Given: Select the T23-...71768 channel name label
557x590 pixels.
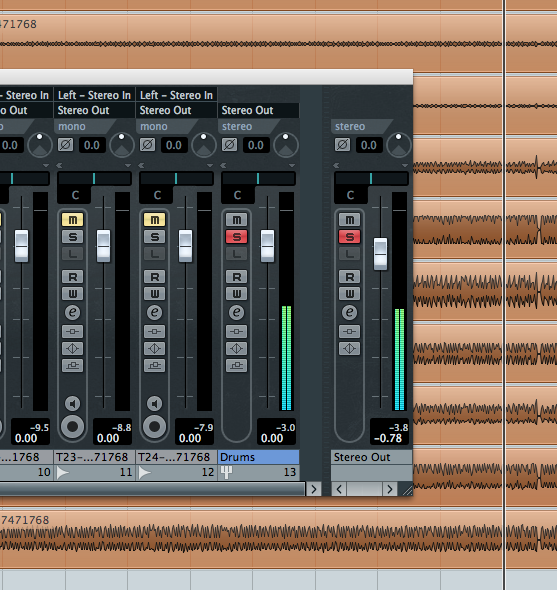Looking at the screenshot, I should tap(94, 457).
